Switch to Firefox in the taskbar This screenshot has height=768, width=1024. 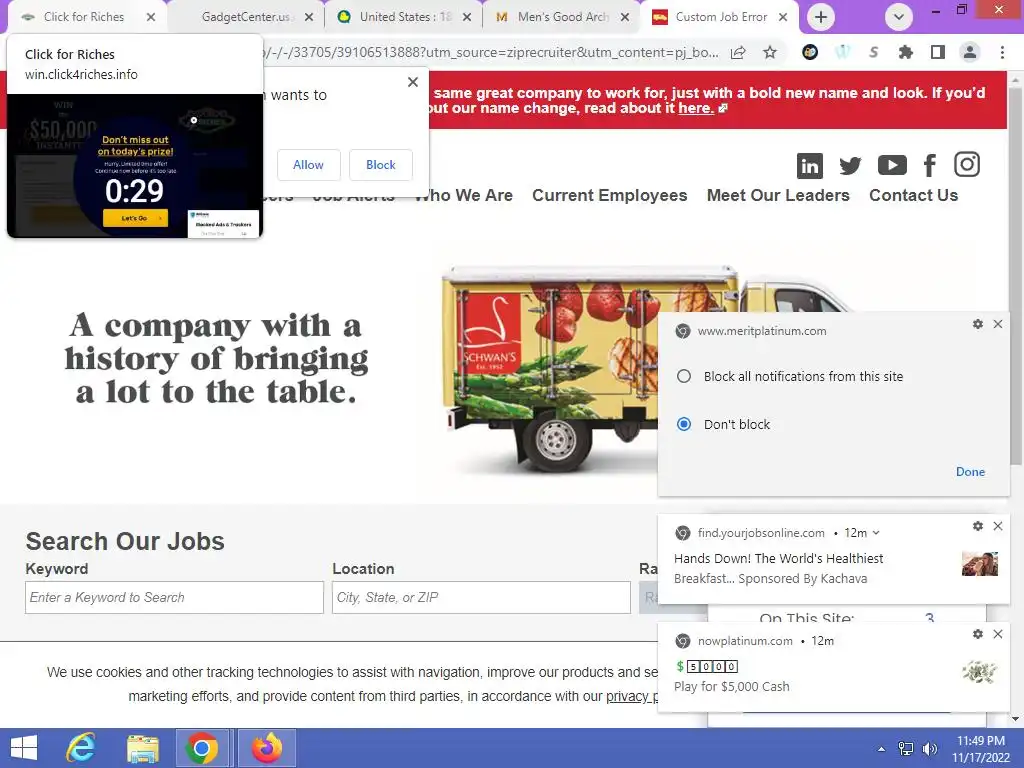click(x=267, y=748)
